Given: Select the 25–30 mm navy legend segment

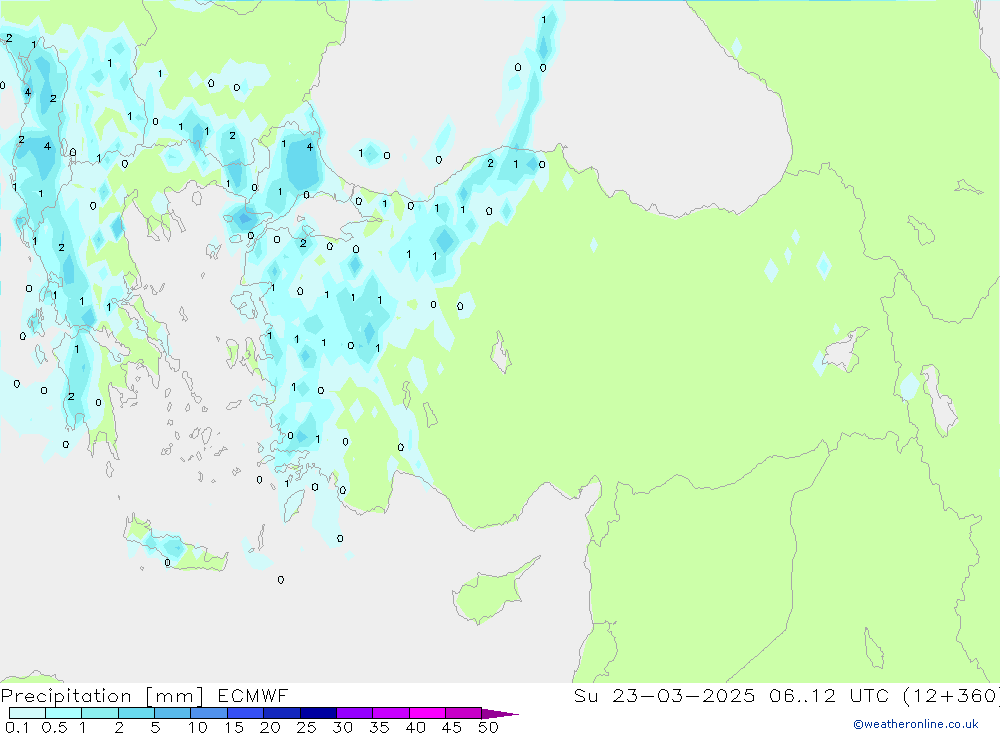Looking at the screenshot, I should point(318,713).
